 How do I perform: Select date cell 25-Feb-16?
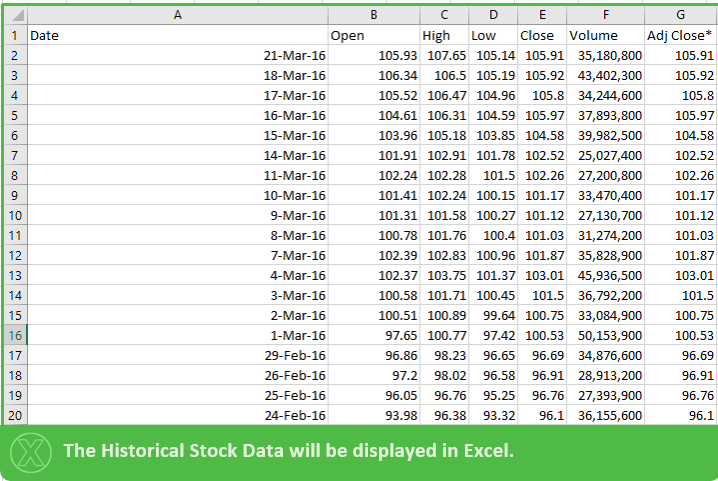click(178, 395)
